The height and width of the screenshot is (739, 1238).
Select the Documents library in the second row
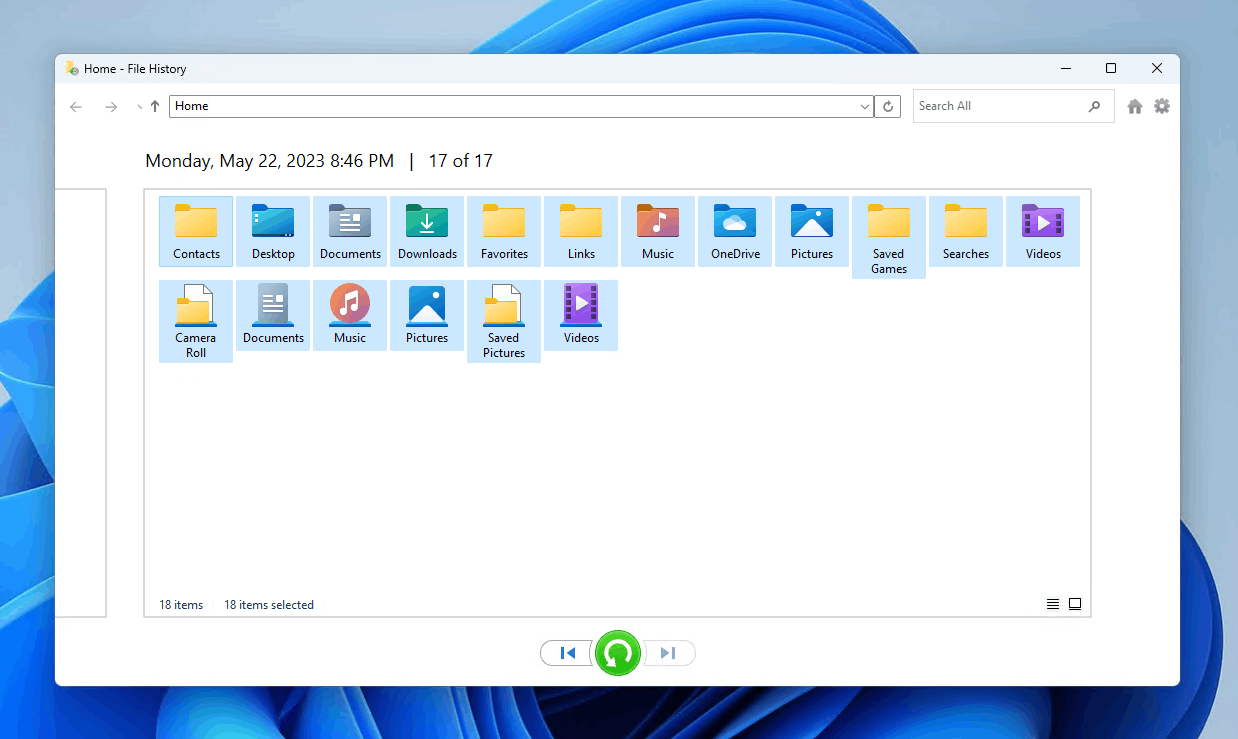(273, 315)
